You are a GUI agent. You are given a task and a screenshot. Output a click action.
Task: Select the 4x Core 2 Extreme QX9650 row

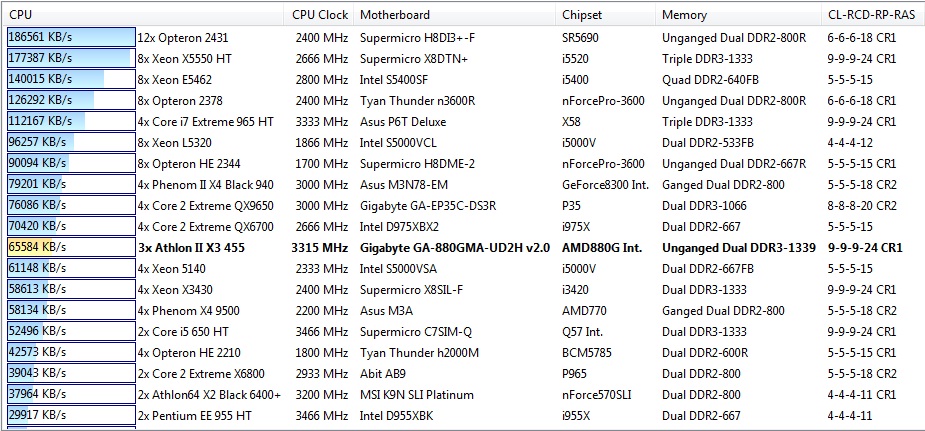point(205,205)
